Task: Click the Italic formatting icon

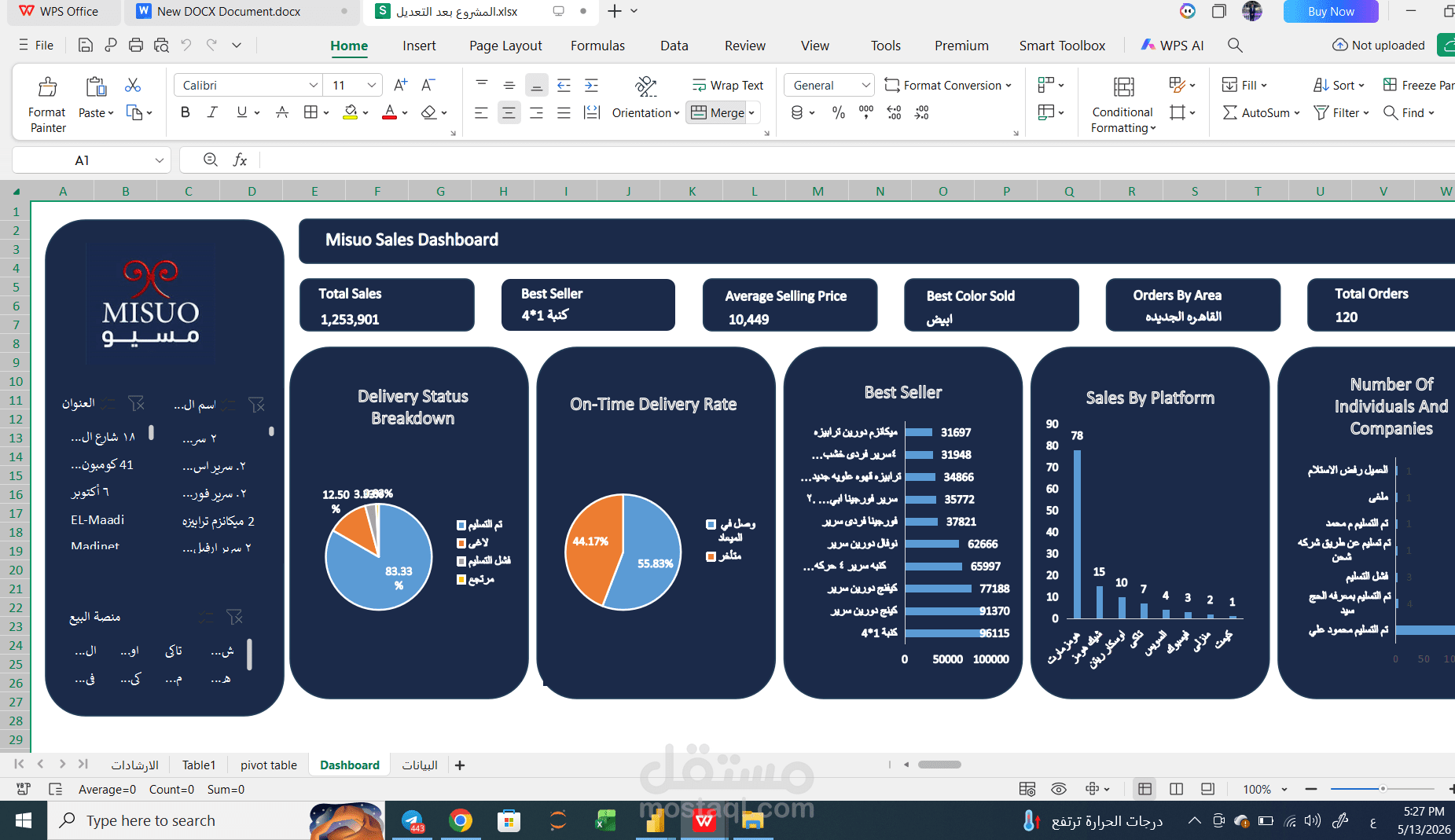Action: tap(212, 112)
